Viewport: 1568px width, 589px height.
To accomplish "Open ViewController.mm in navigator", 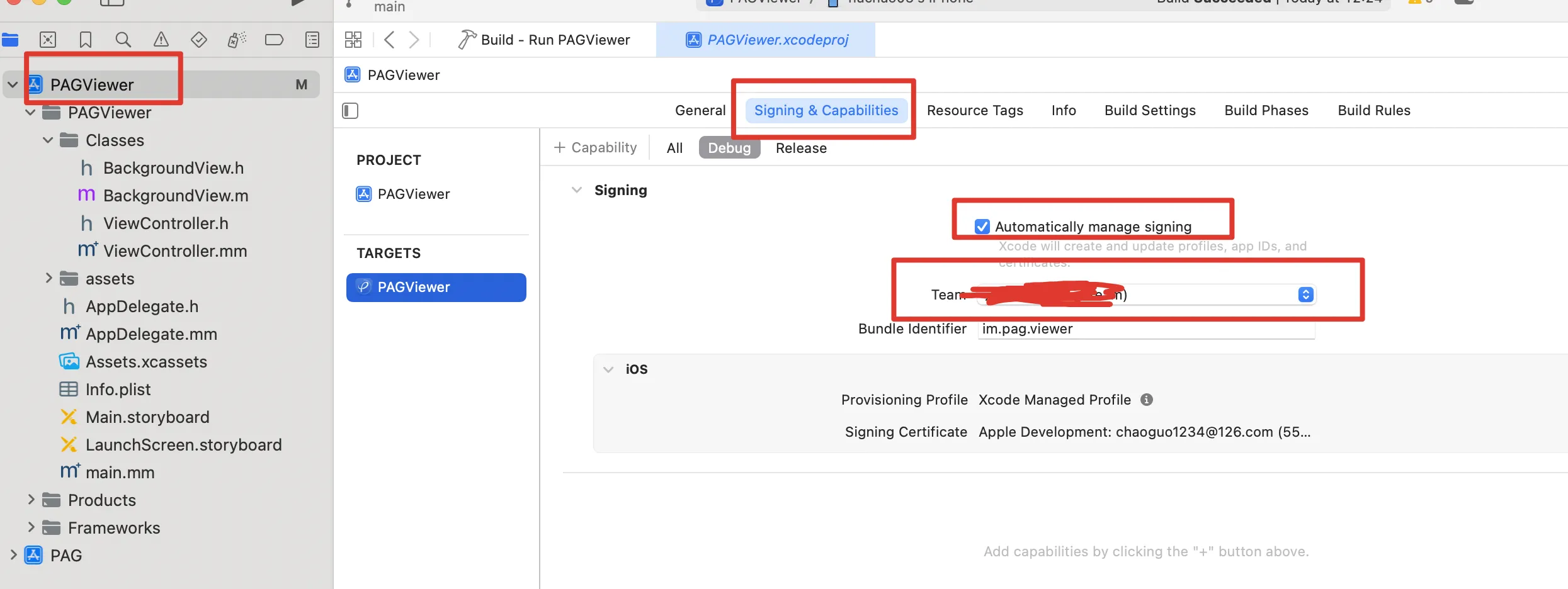I will [175, 251].
